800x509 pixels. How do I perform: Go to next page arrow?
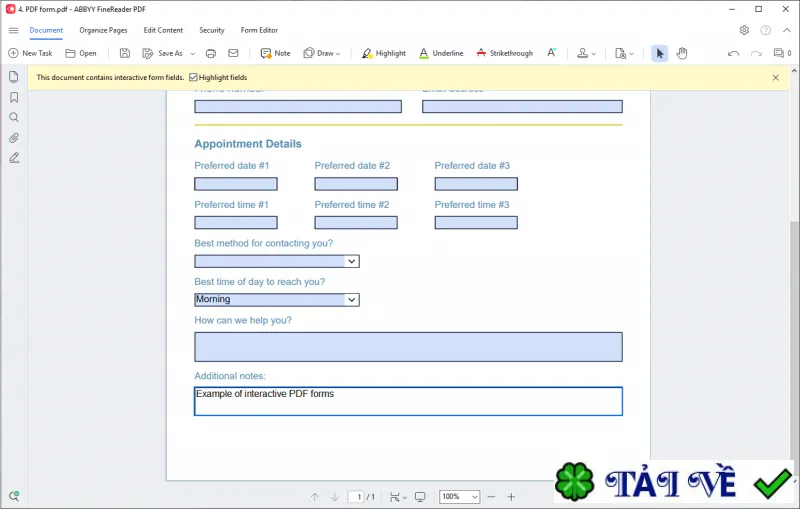tap(335, 497)
